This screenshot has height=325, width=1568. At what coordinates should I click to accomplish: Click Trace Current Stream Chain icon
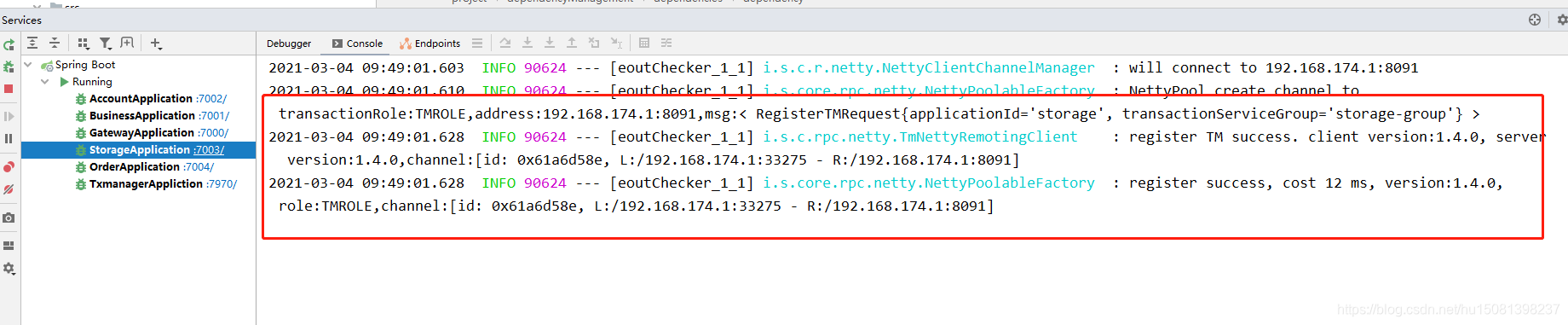(x=666, y=43)
